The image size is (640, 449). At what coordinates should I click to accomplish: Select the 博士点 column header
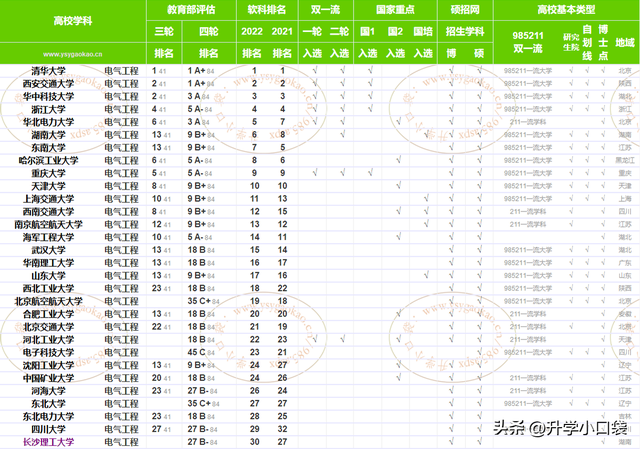[x=603, y=42]
